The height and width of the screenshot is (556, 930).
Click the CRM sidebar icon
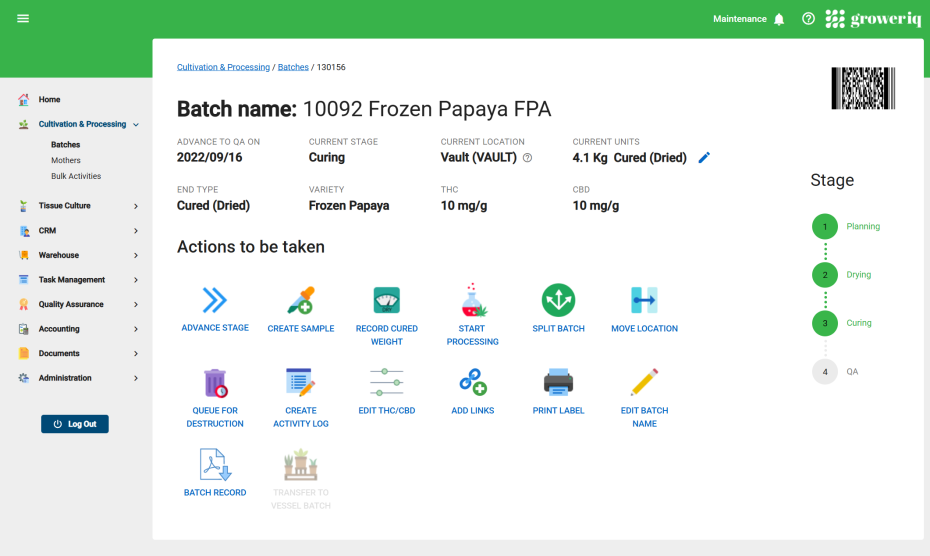pos(24,231)
